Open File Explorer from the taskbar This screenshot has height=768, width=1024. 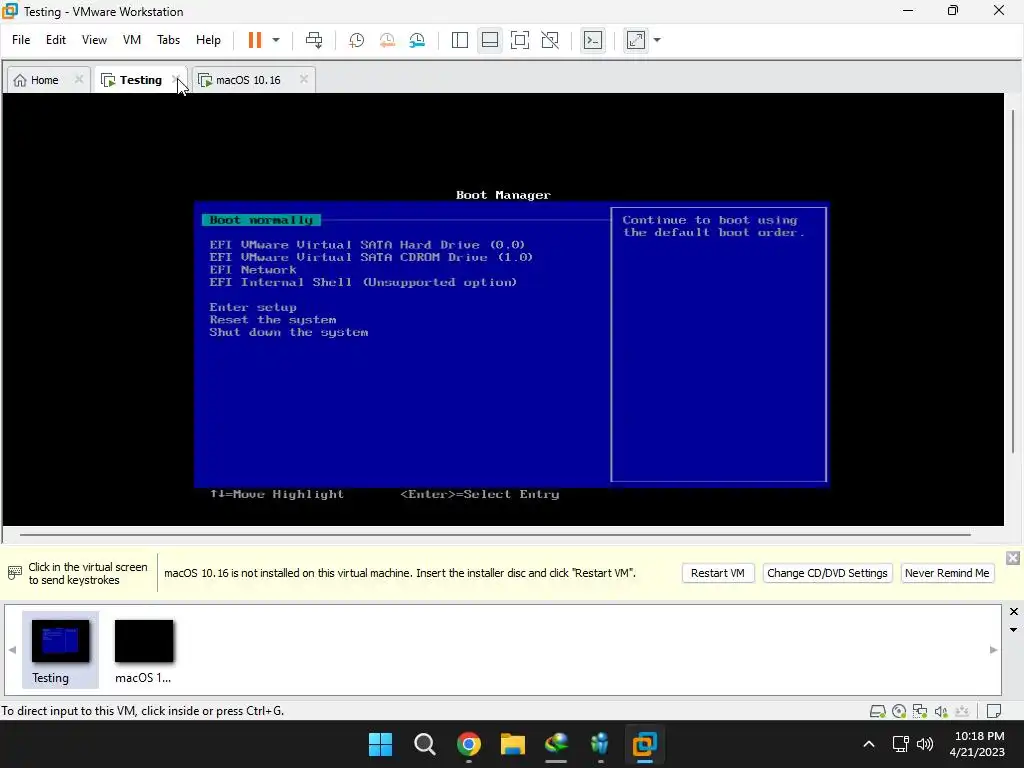tap(513, 744)
